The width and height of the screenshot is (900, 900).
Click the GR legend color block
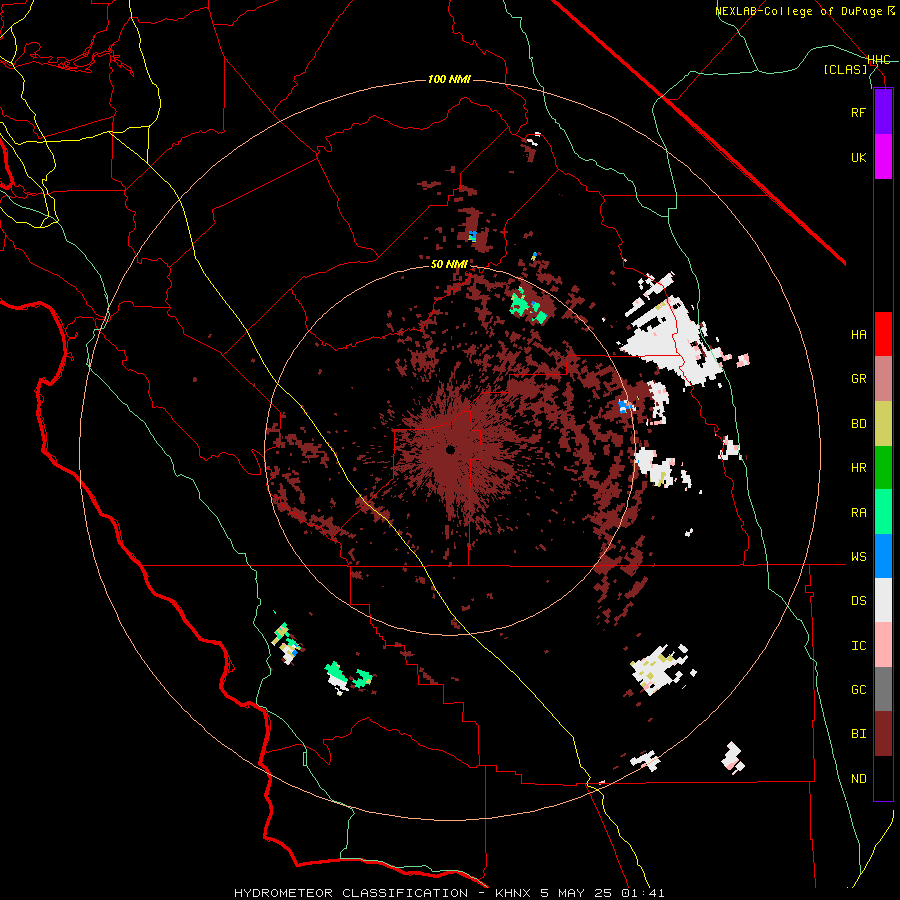click(883, 379)
